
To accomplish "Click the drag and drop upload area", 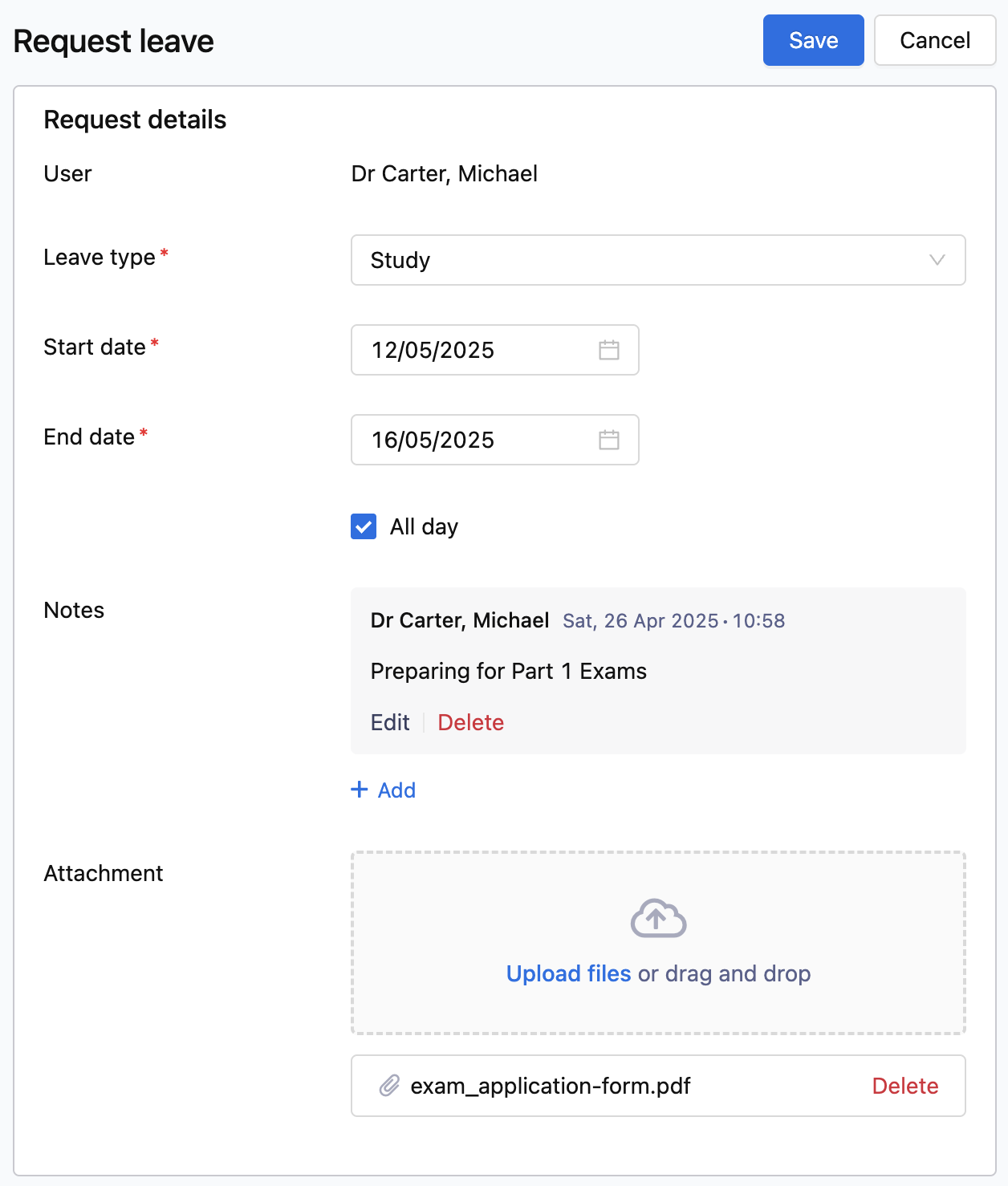I will coord(658,943).
